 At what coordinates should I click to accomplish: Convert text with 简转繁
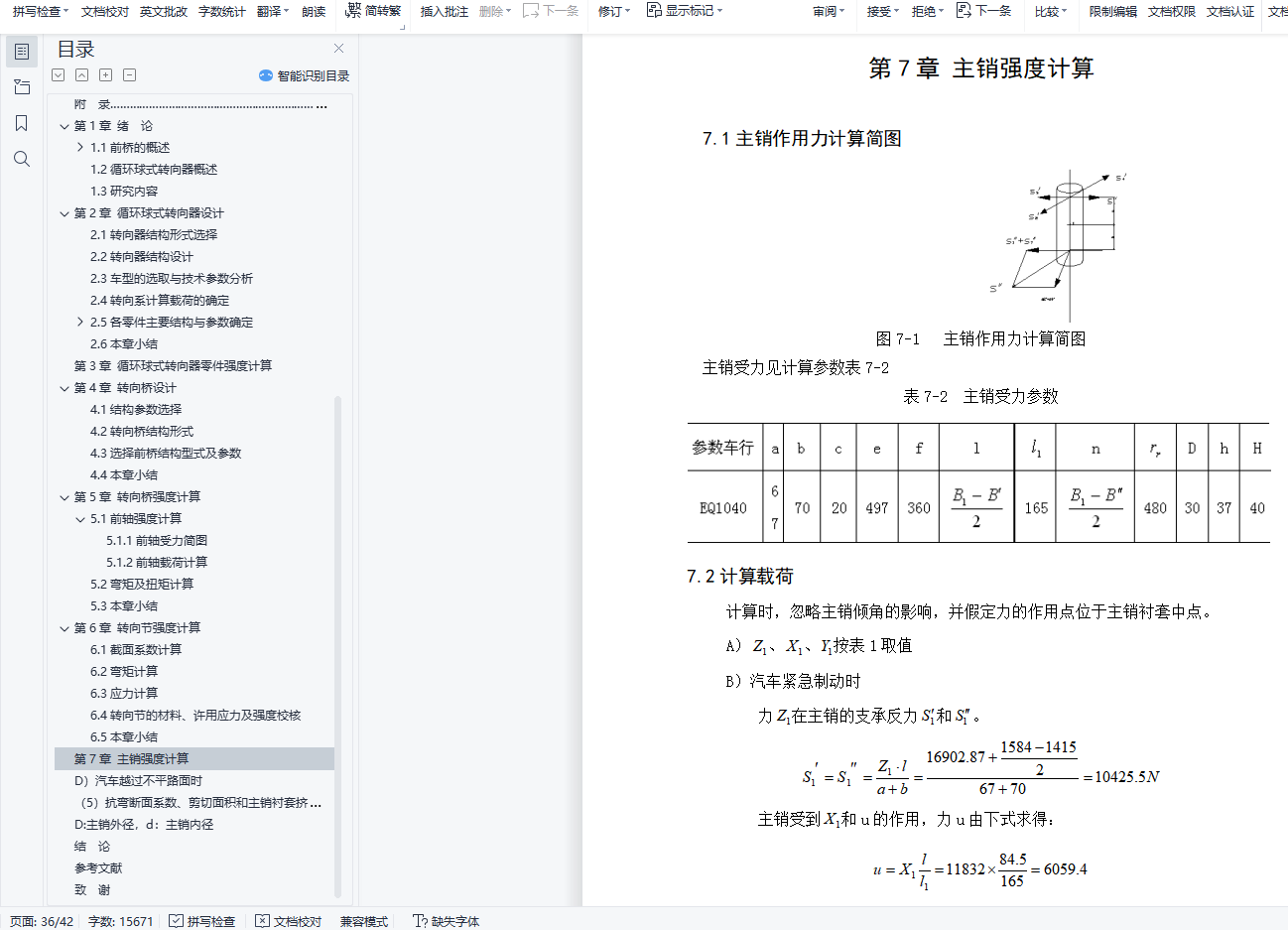click(373, 11)
